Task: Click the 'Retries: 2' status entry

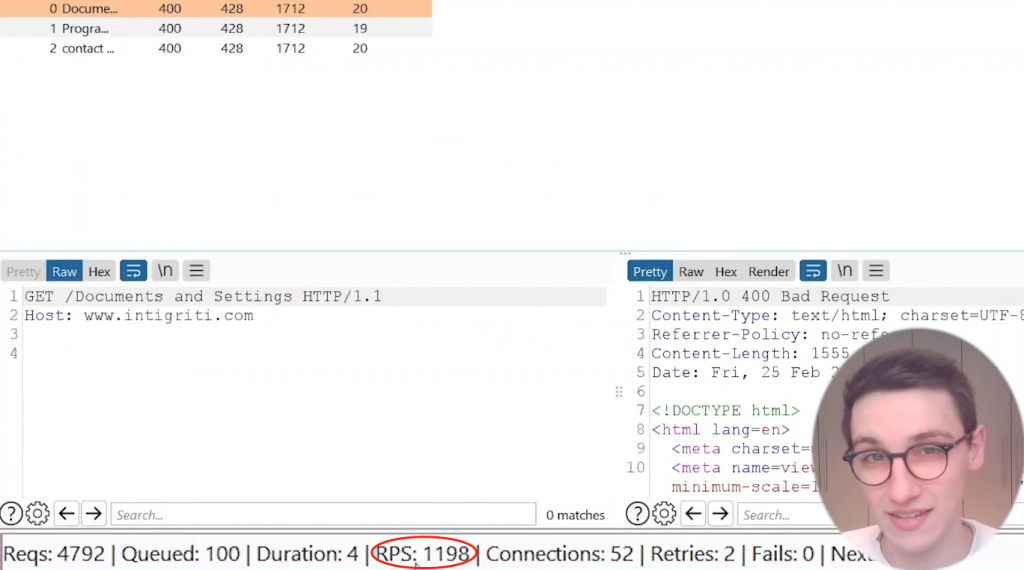Action: (x=692, y=554)
